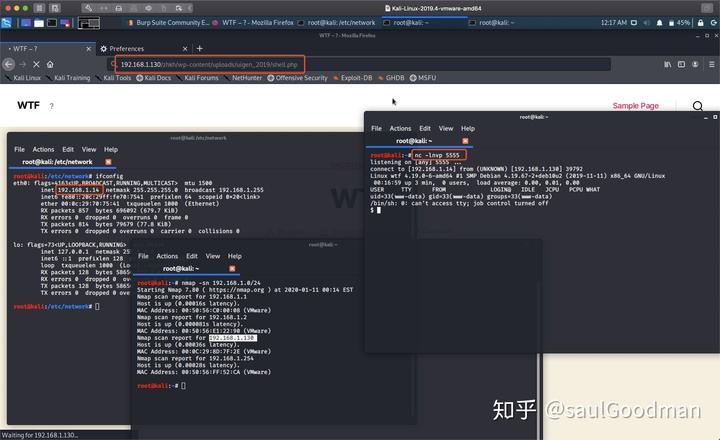Click the Firefox back arrow

click(9, 64)
